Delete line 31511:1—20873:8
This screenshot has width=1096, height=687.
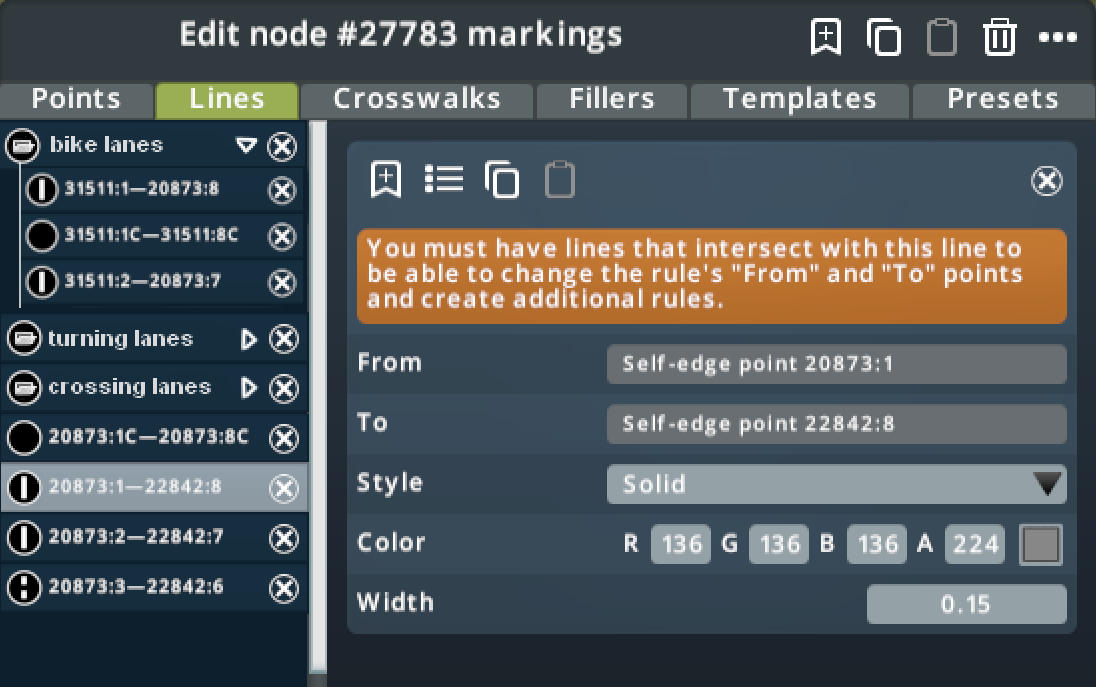pos(282,190)
